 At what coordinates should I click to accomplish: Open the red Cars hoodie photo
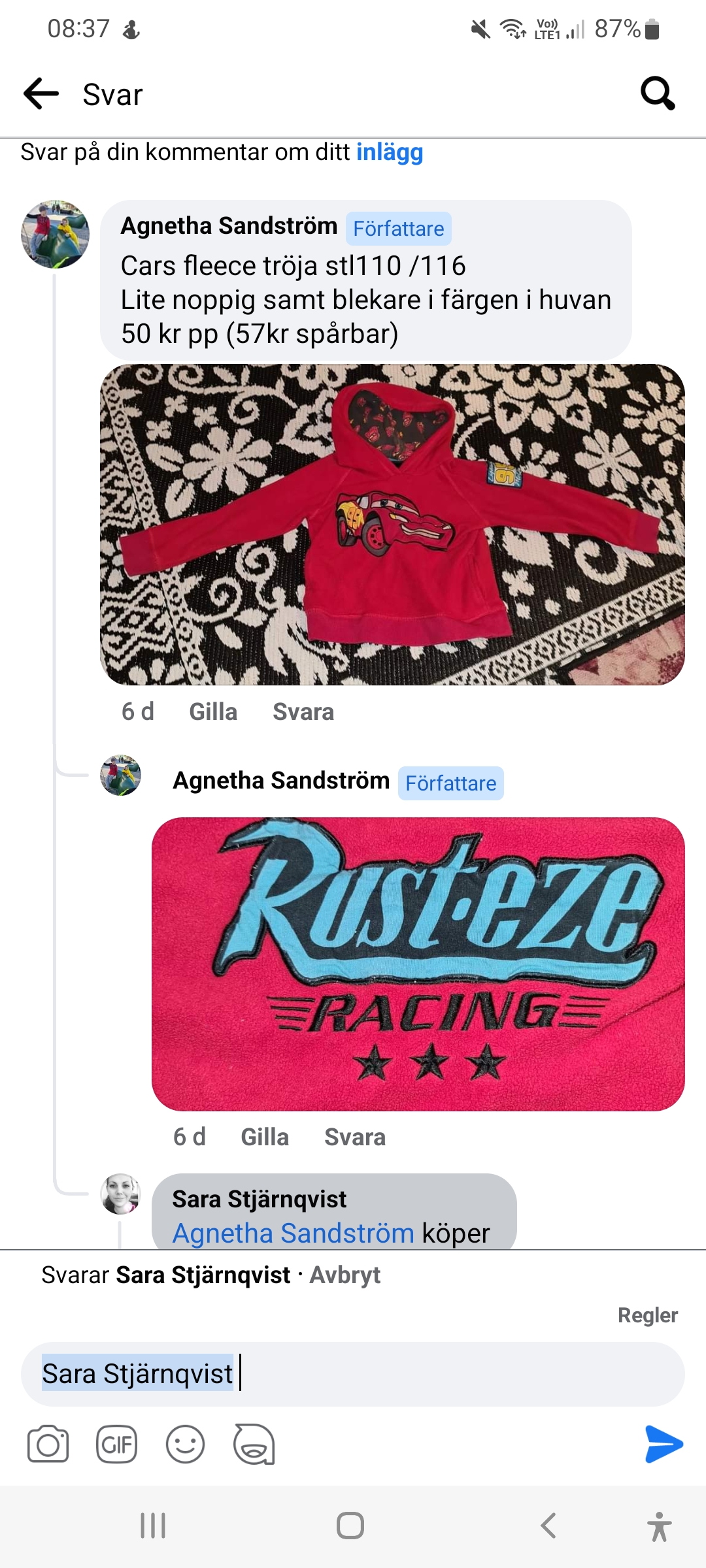point(392,525)
